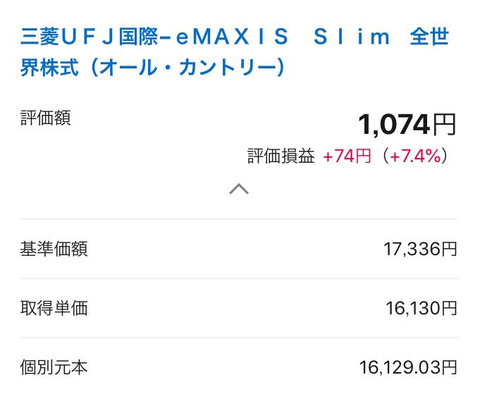Viewport: 480px width, 394px height.
Task: Click the 1,074円 valuation amount
Action: click(x=407, y=124)
